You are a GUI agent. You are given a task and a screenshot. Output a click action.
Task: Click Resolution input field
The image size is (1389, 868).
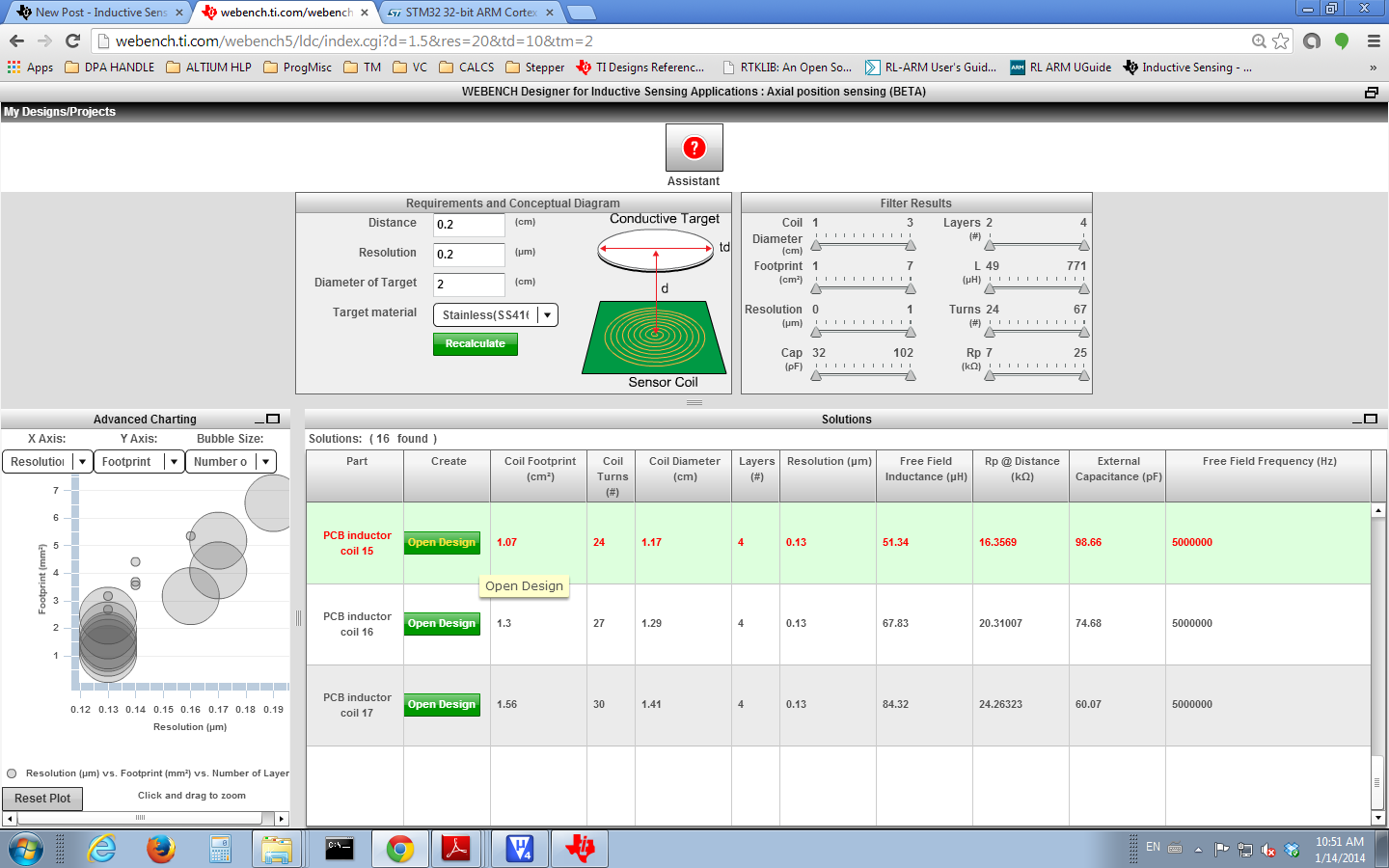(x=469, y=255)
